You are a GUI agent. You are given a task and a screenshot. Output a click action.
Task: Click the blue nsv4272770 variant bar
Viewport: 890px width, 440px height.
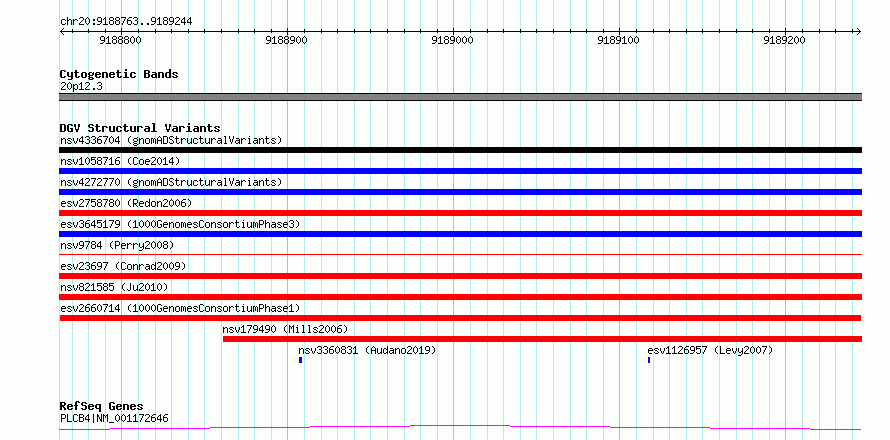460,192
